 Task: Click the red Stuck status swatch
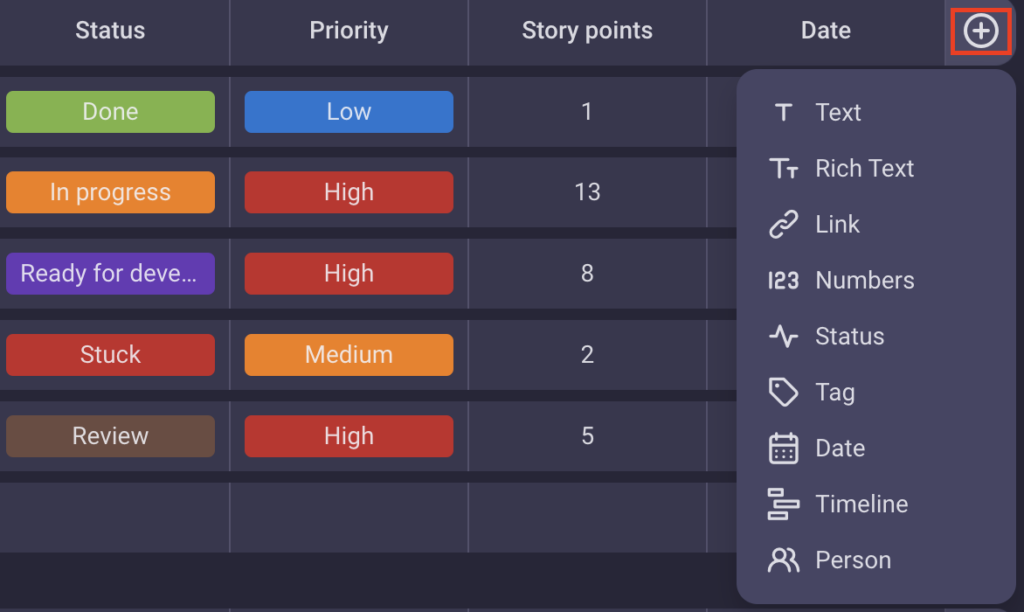coord(110,355)
